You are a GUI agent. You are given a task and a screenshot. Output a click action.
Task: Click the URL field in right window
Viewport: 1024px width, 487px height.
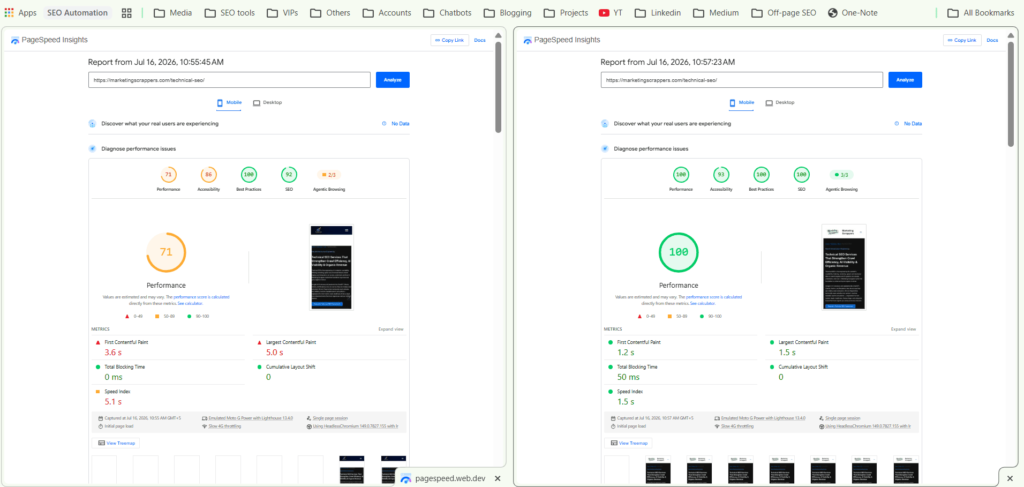(742, 80)
